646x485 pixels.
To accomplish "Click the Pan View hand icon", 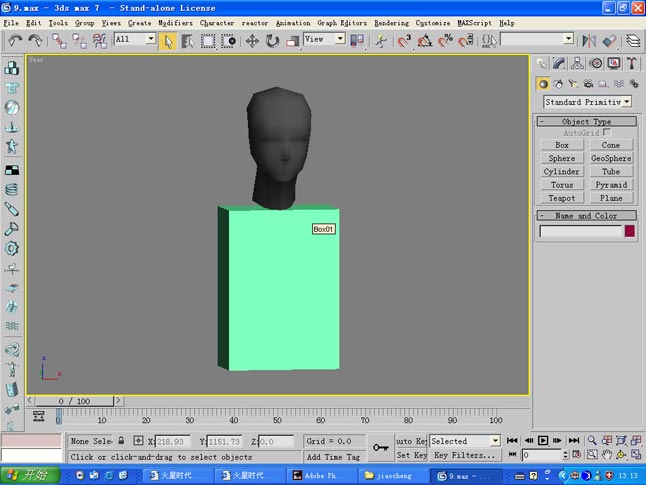I will click(606, 455).
